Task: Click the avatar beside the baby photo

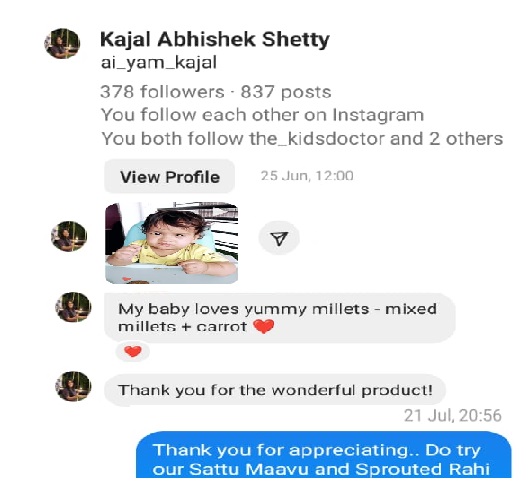Action: point(69,236)
